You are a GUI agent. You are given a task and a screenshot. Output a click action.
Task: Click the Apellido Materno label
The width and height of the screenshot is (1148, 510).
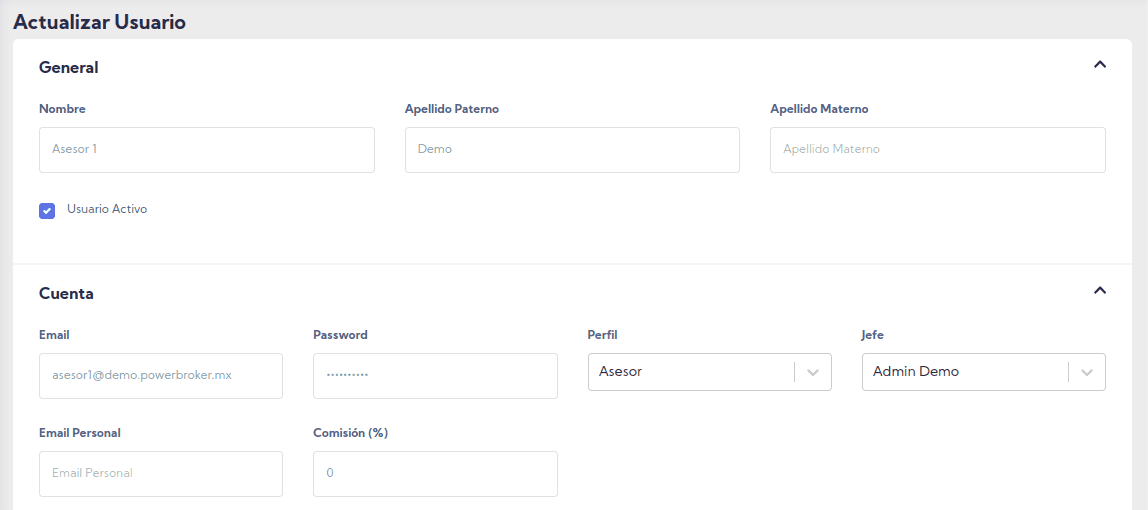click(x=819, y=109)
